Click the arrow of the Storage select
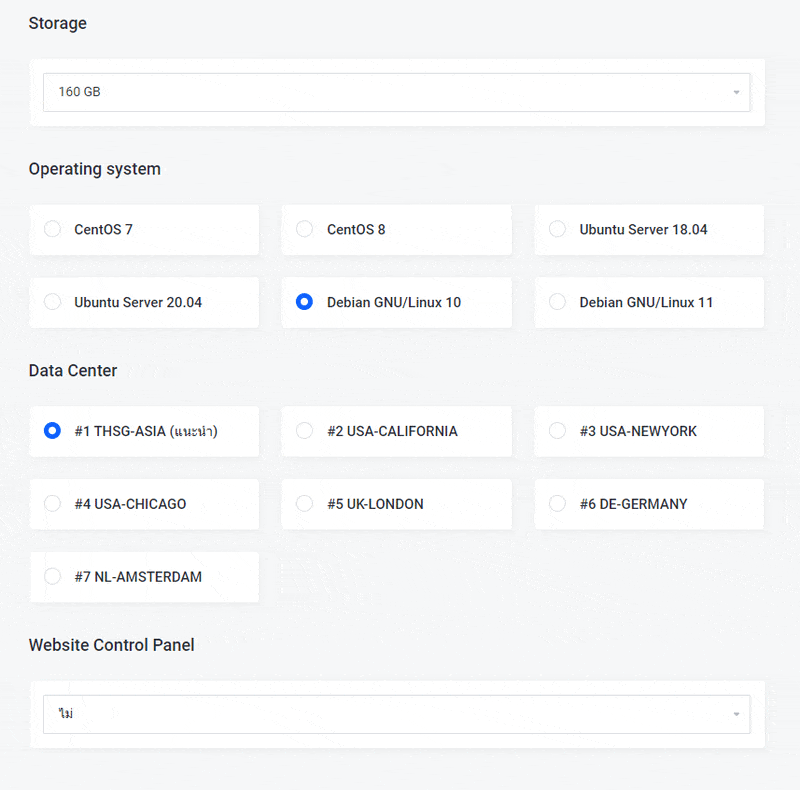Viewport: 800px width, 790px height. [736, 92]
